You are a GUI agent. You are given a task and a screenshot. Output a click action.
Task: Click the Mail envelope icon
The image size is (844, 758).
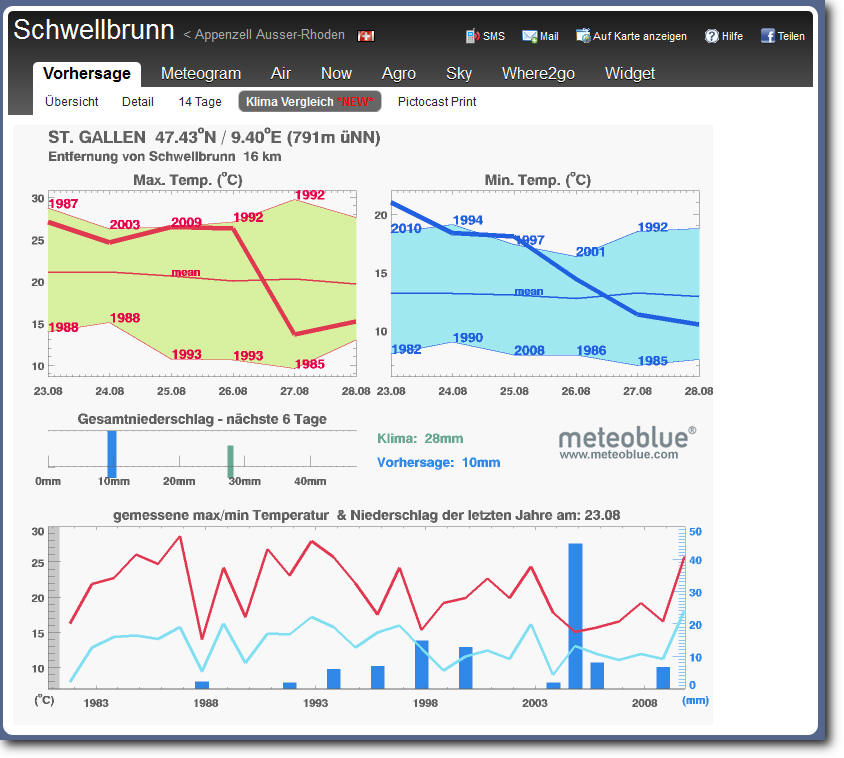click(x=529, y=36)
